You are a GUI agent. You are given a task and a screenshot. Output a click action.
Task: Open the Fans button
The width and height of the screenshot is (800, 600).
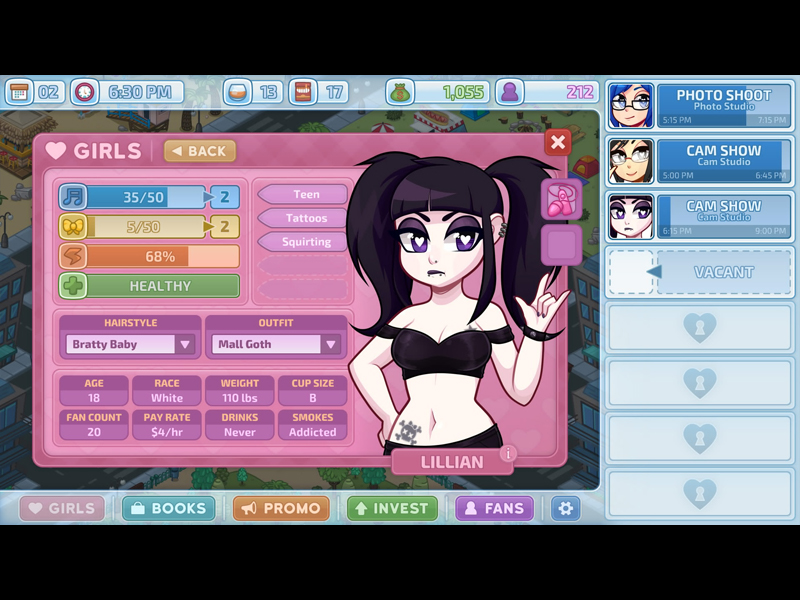[x=494, y=508]
